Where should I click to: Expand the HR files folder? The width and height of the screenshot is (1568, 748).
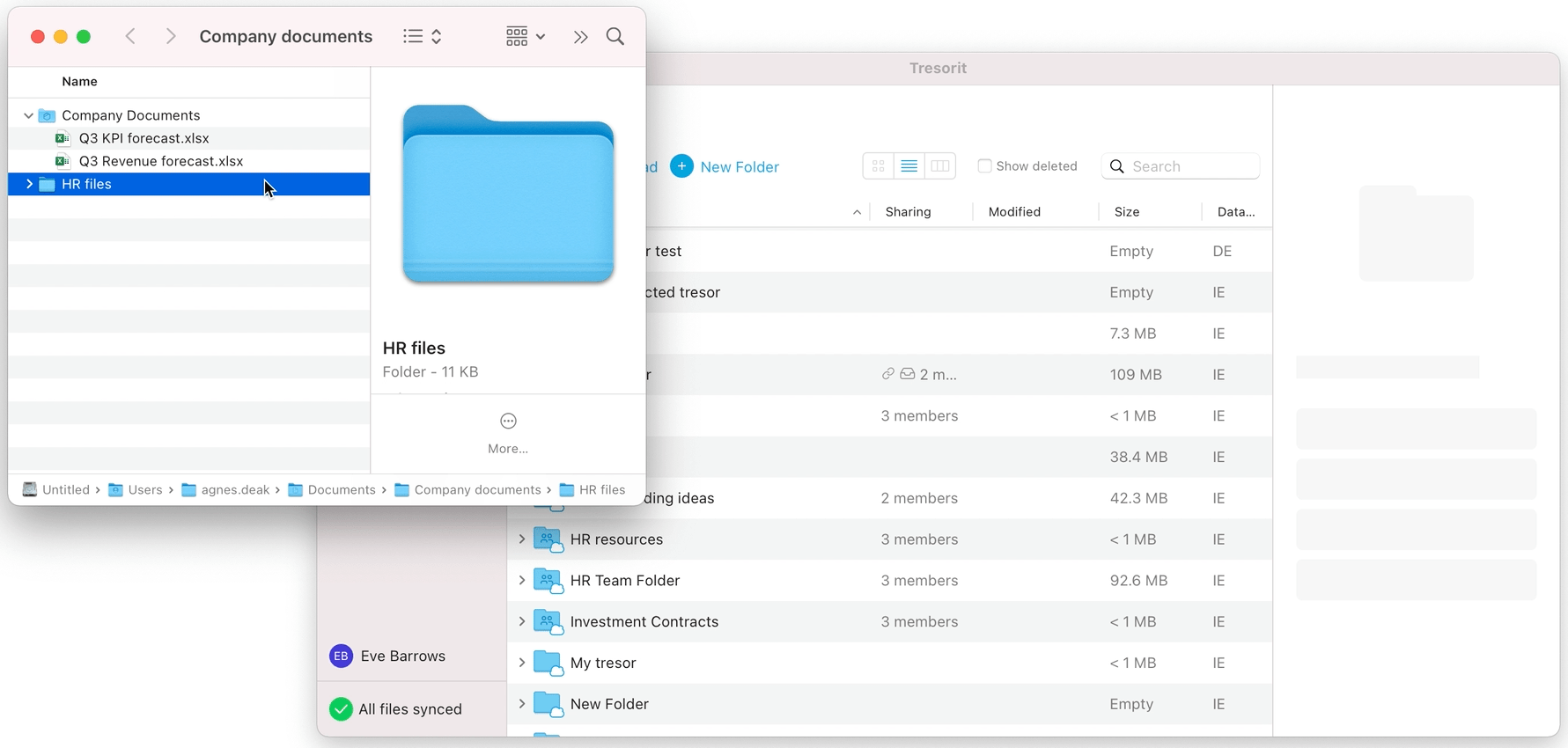point(29,184)
